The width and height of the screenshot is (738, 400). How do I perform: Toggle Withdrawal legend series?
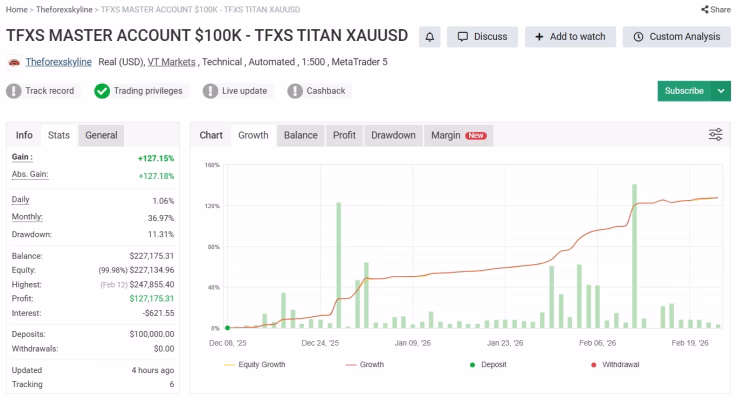click(x=615, y=365)
